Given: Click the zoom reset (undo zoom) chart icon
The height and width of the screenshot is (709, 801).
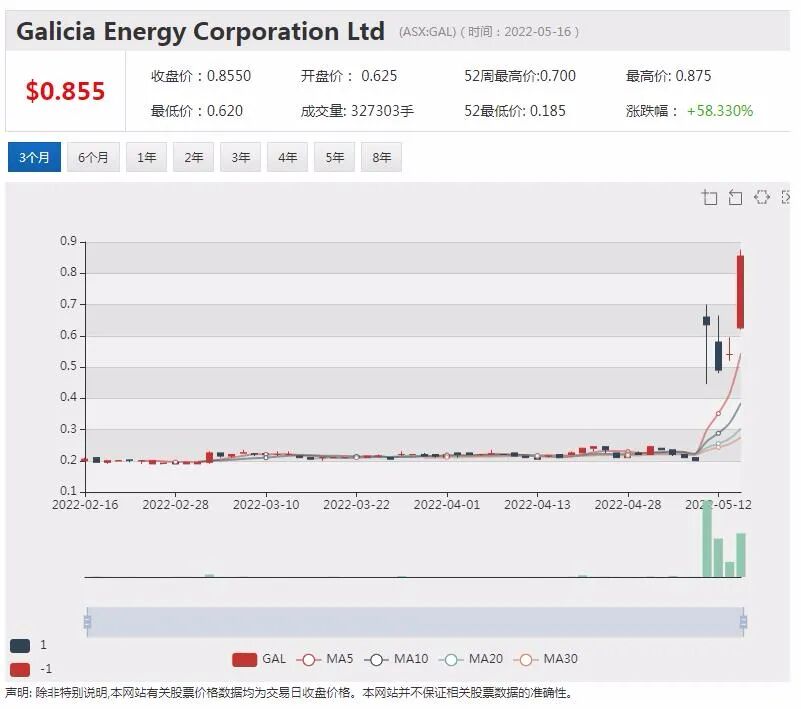Looking at the screenshot, I should (x=735, y=197).
